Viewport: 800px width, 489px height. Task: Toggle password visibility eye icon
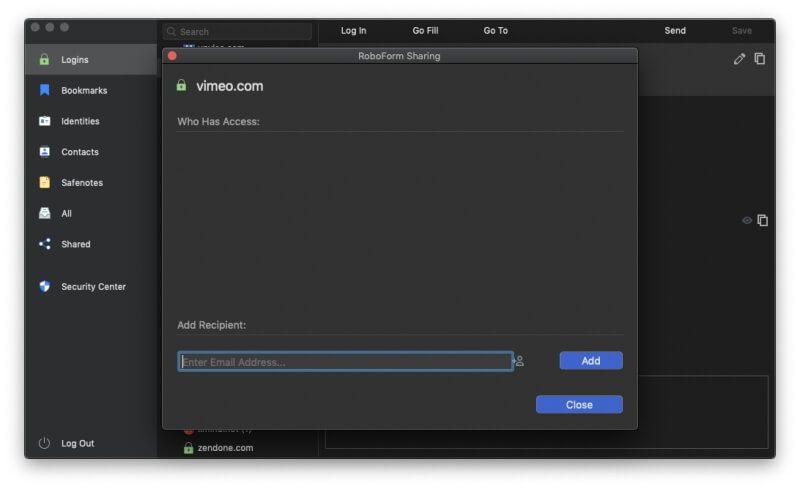[x=747, y=221]
